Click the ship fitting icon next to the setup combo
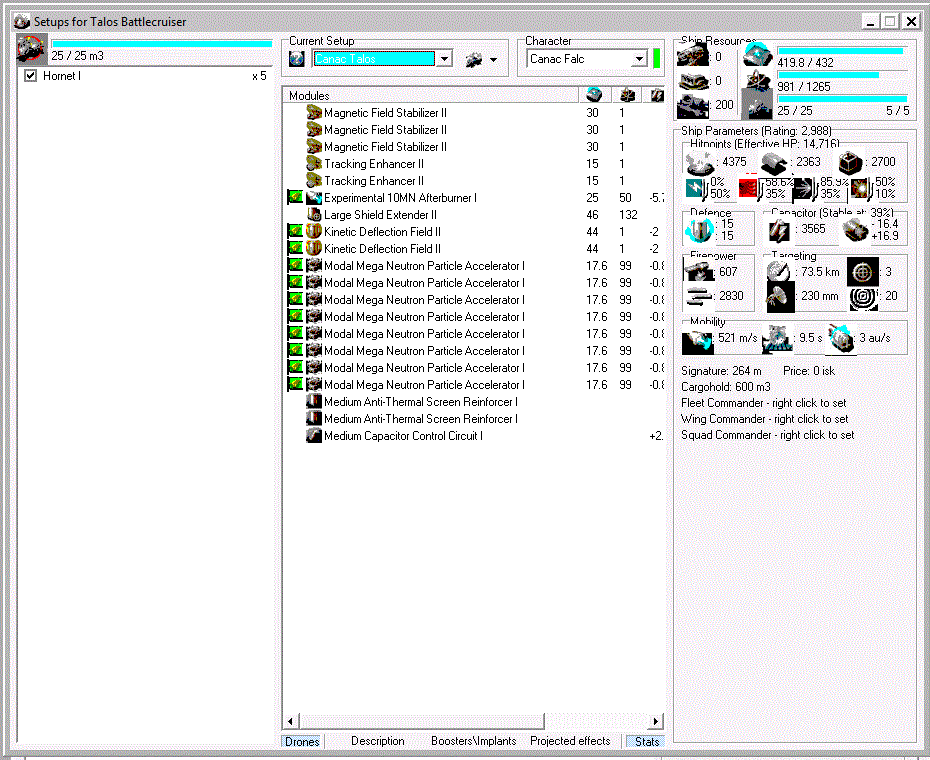Image resolution: width=930 pixels, height=760 pixels. [473, 59]
